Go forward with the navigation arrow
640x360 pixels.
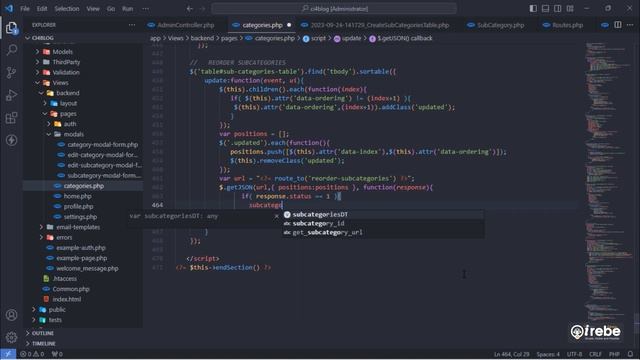(x=202, y=9)
